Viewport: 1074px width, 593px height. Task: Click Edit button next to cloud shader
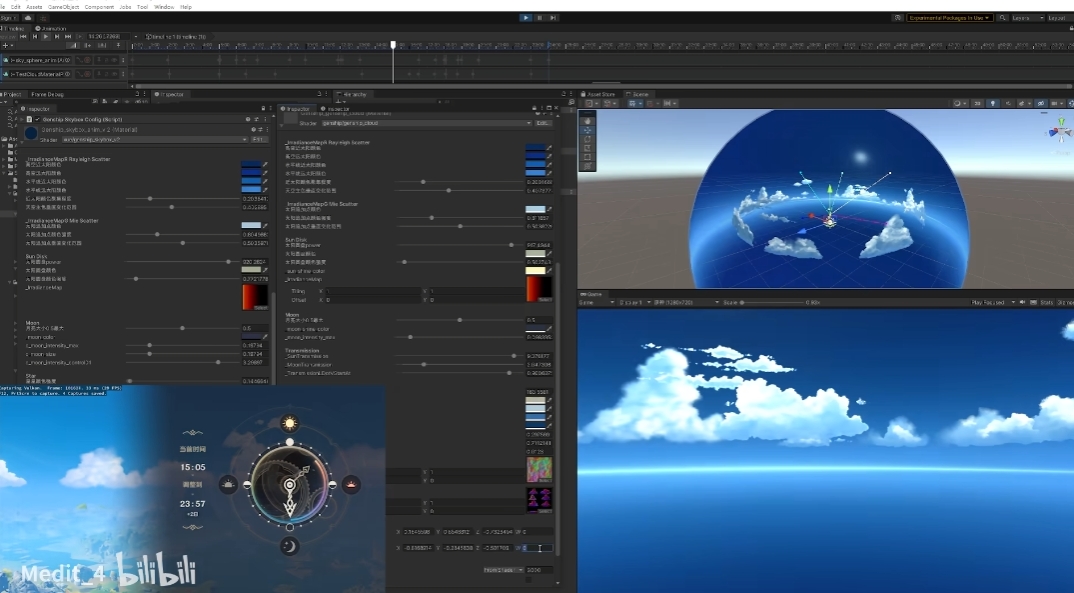coord(542,123)
